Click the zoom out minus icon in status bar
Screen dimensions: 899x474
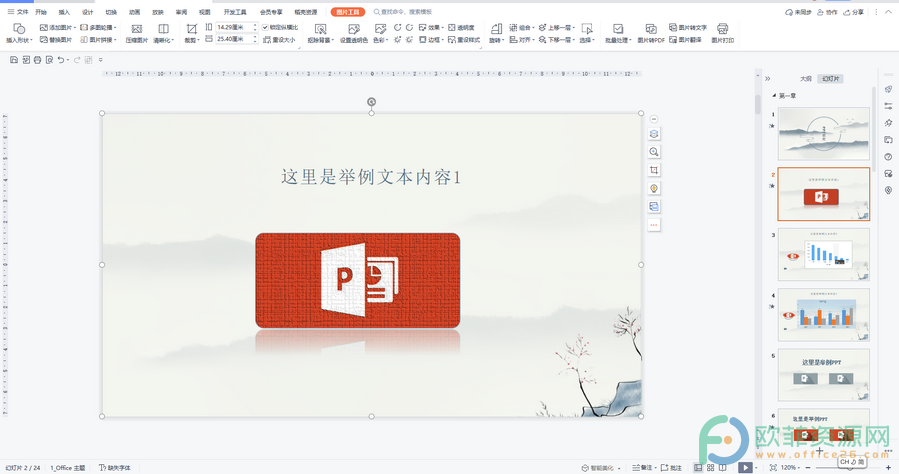pos(808,468)
